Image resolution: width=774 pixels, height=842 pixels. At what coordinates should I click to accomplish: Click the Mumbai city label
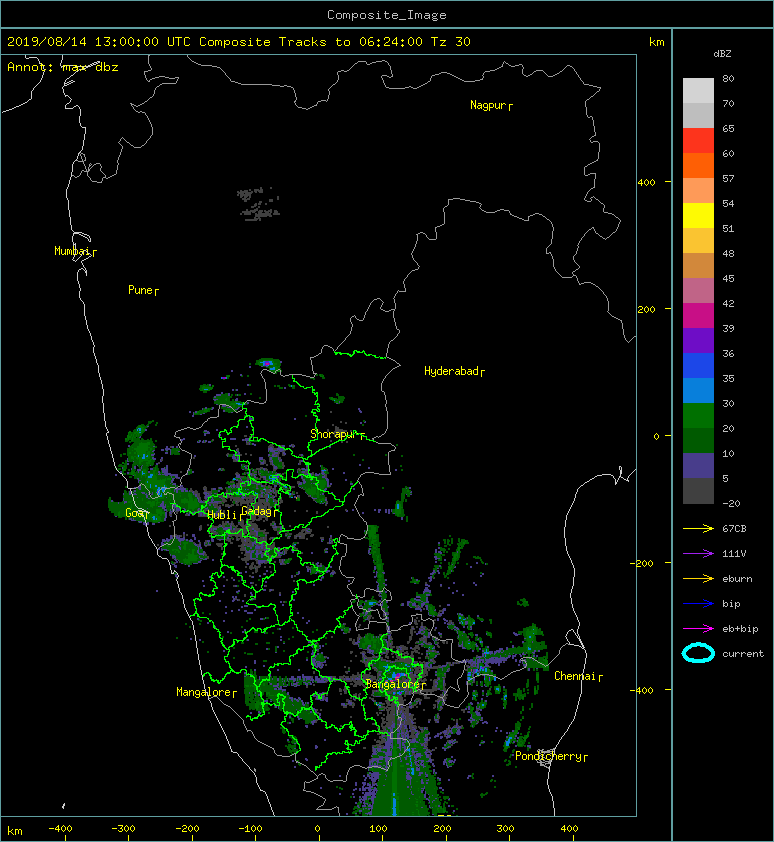[x=72, y=251]
